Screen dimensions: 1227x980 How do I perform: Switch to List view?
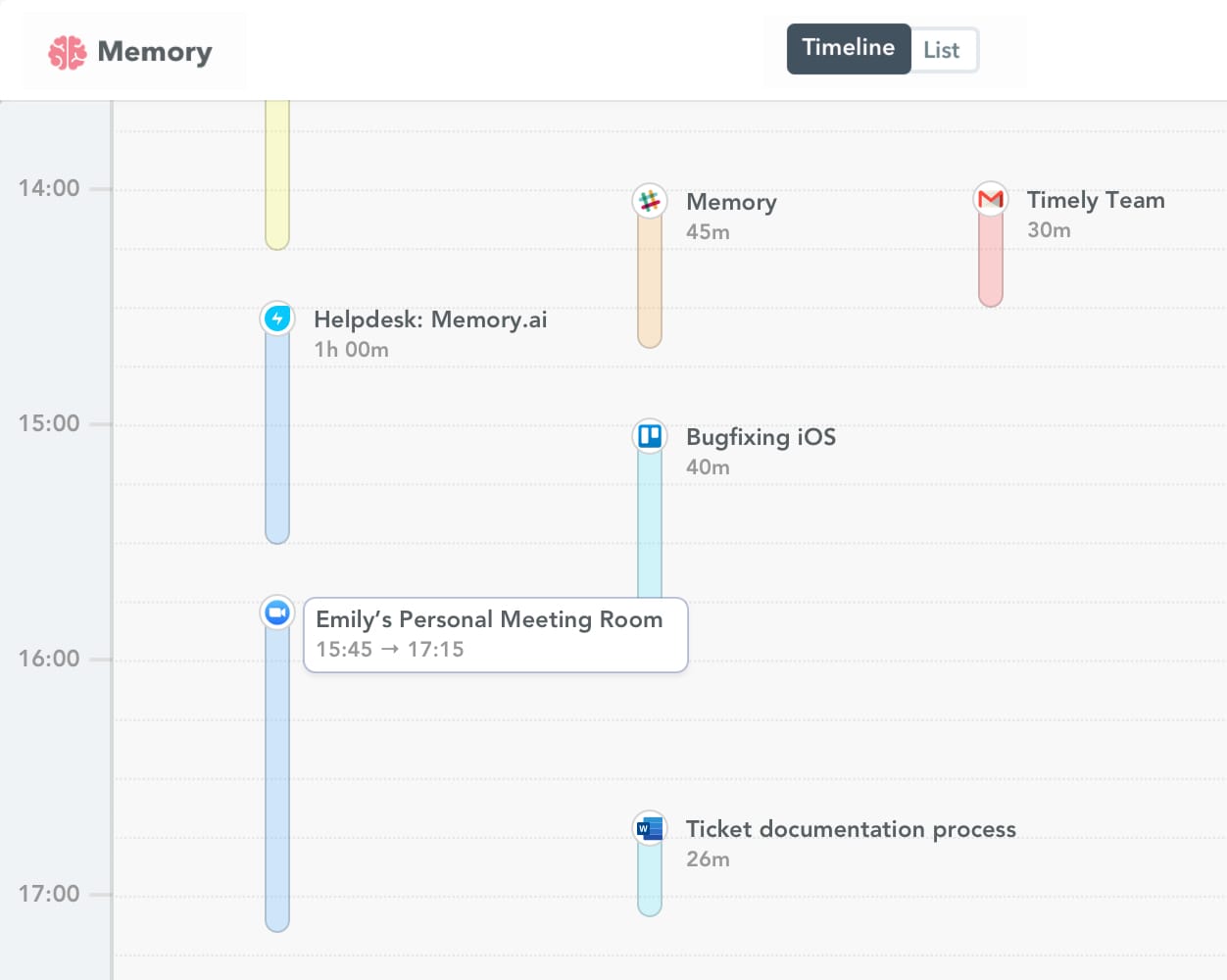coord(943,49)
